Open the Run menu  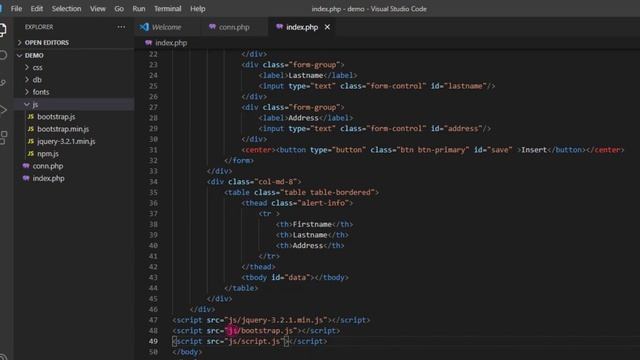tap(139, 9)
